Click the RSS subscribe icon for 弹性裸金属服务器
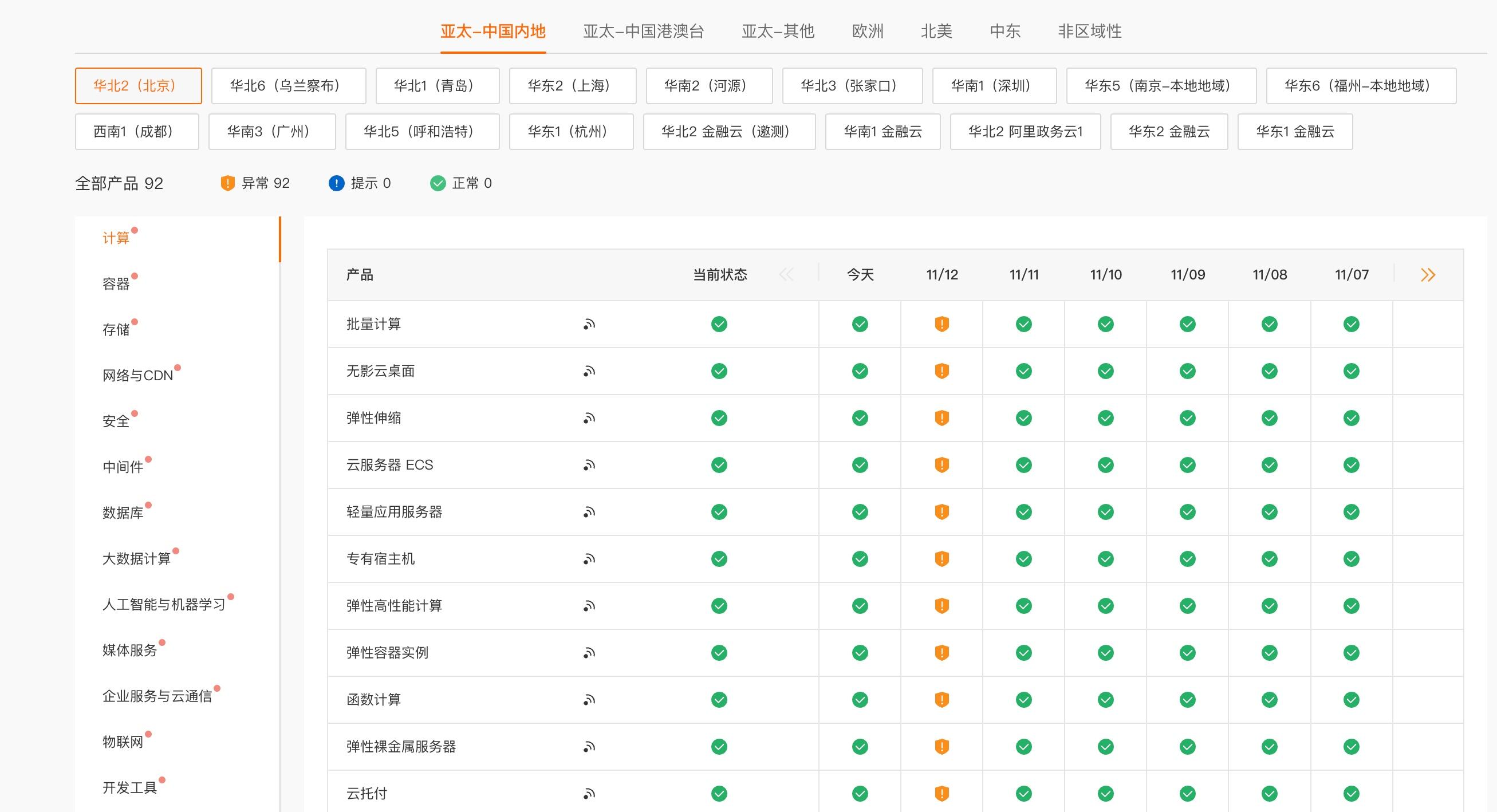The image size is (1497, 812). 589,747
